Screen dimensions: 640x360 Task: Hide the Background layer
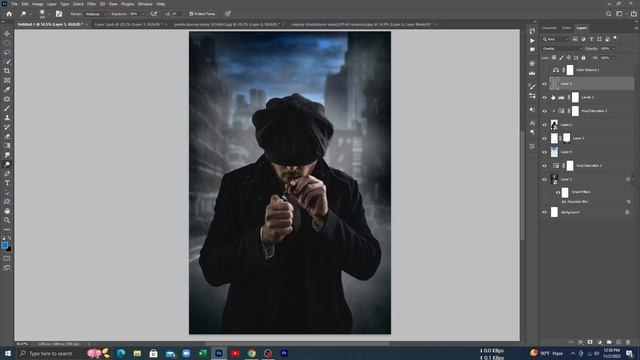[x=544, y=212]
